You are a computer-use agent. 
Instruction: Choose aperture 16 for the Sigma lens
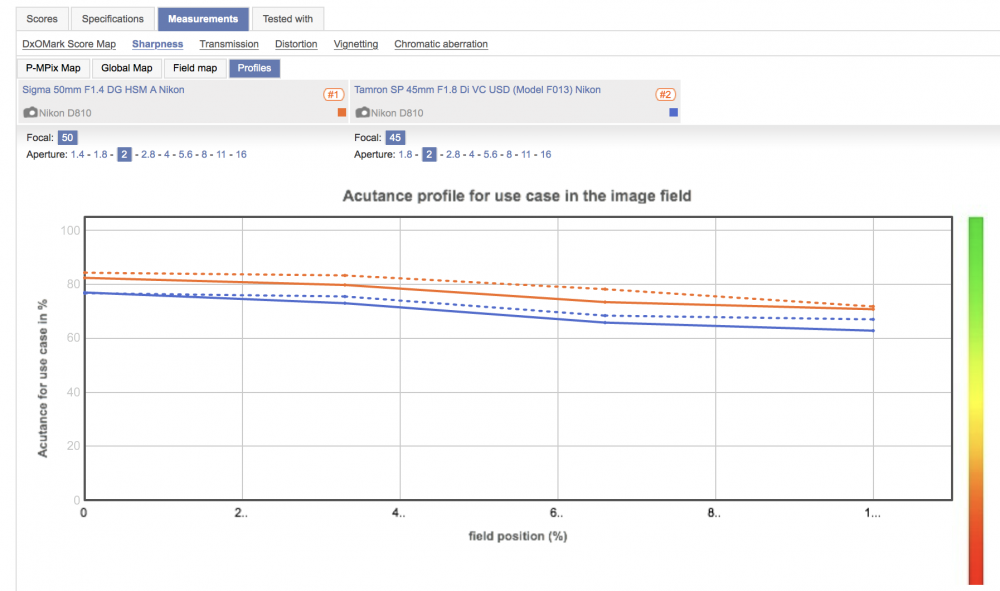click(x=241, y=154)
